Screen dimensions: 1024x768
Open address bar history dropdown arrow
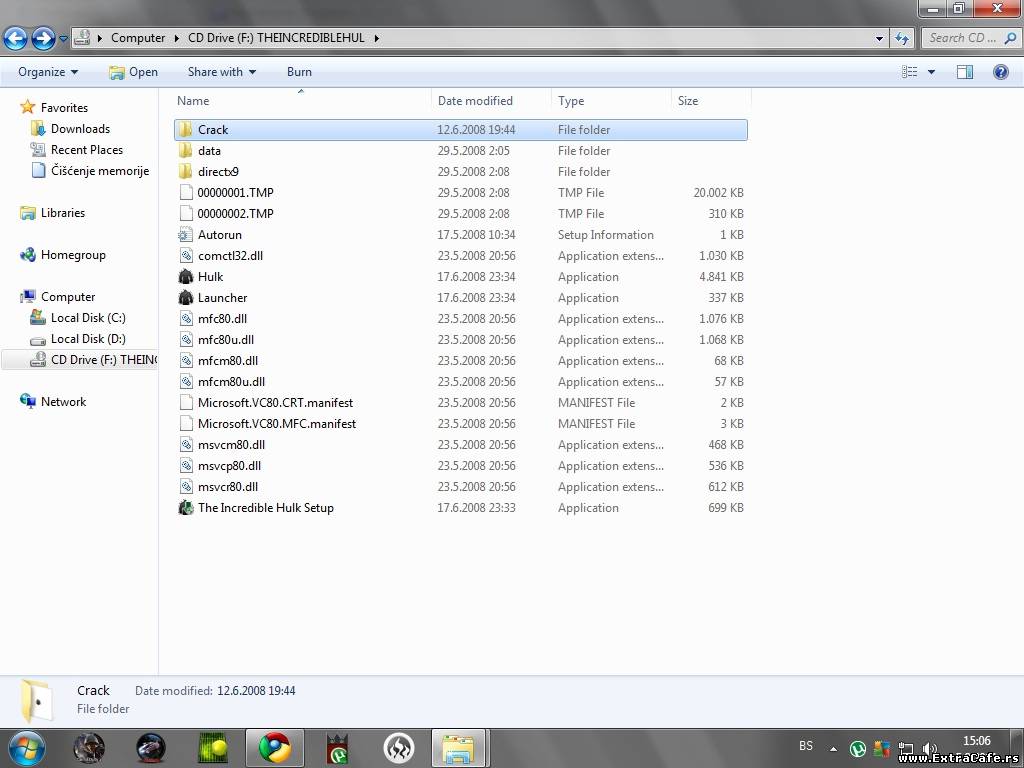click(x=879, y=38)
